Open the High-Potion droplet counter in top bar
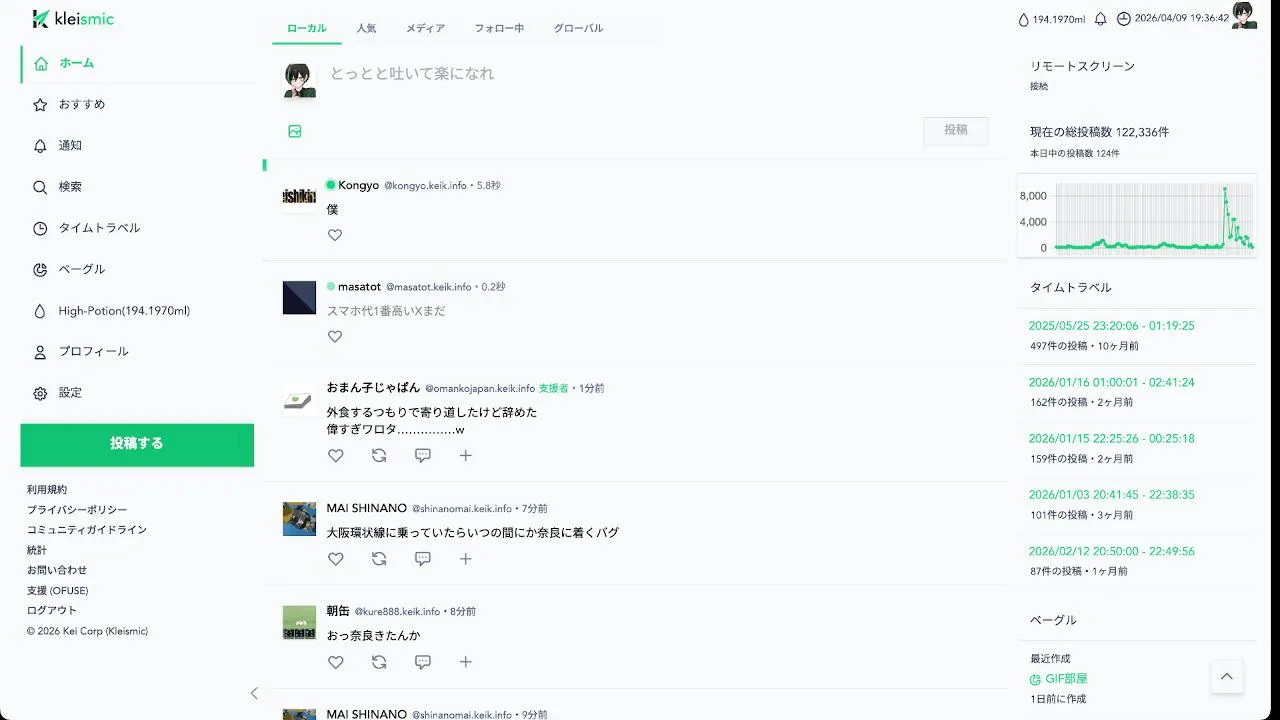 click(1051, 19)
